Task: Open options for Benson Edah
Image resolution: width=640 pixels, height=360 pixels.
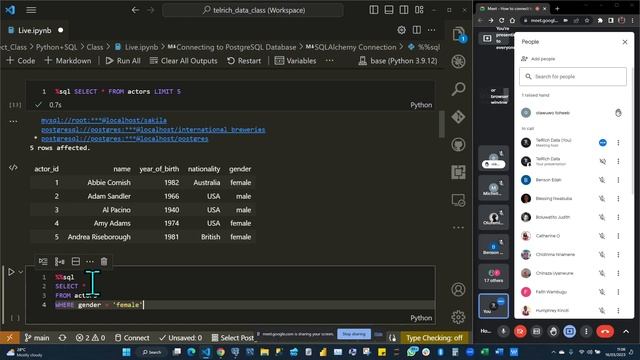Action: tap(618, 180)
